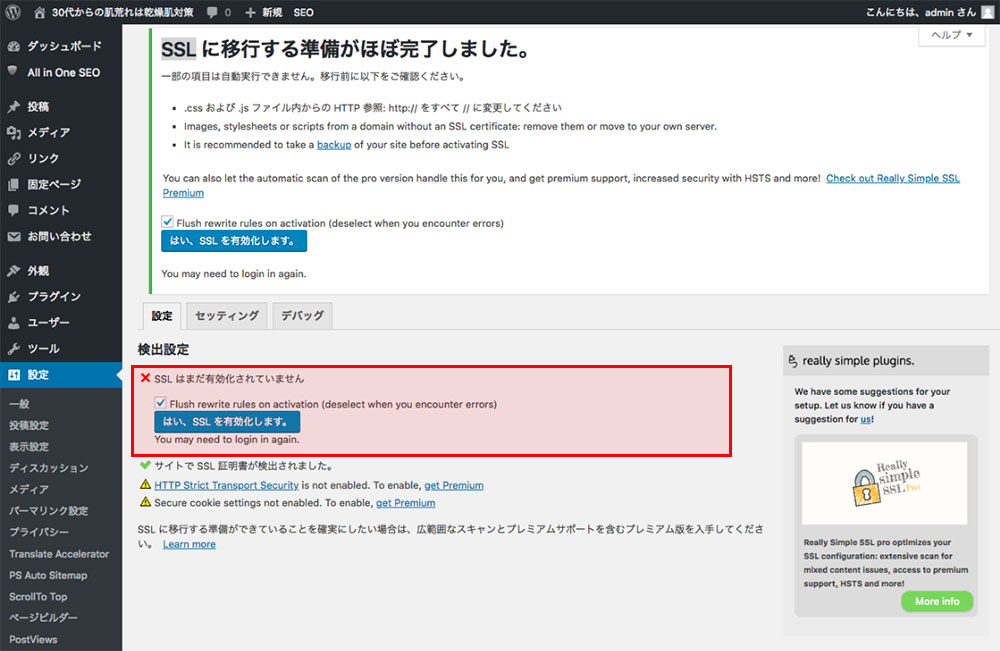Click the 投稿 pushpin icon
The image size is (1000, 651).
tap(13, 106)
